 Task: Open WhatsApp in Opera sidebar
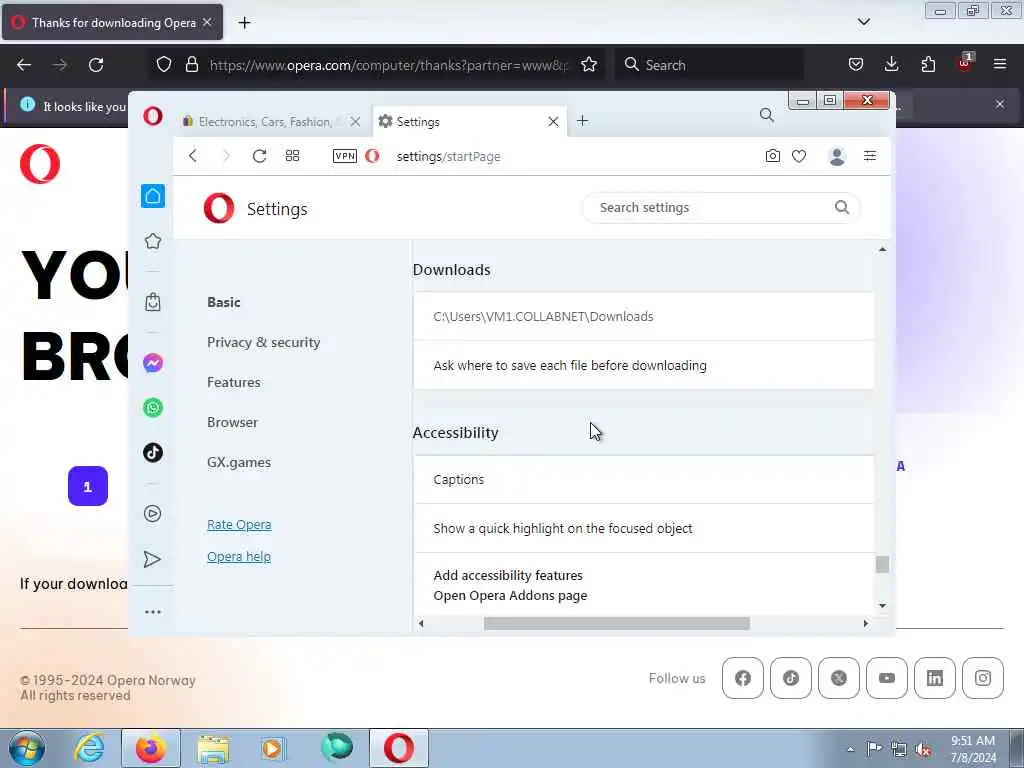click(153, 408)
